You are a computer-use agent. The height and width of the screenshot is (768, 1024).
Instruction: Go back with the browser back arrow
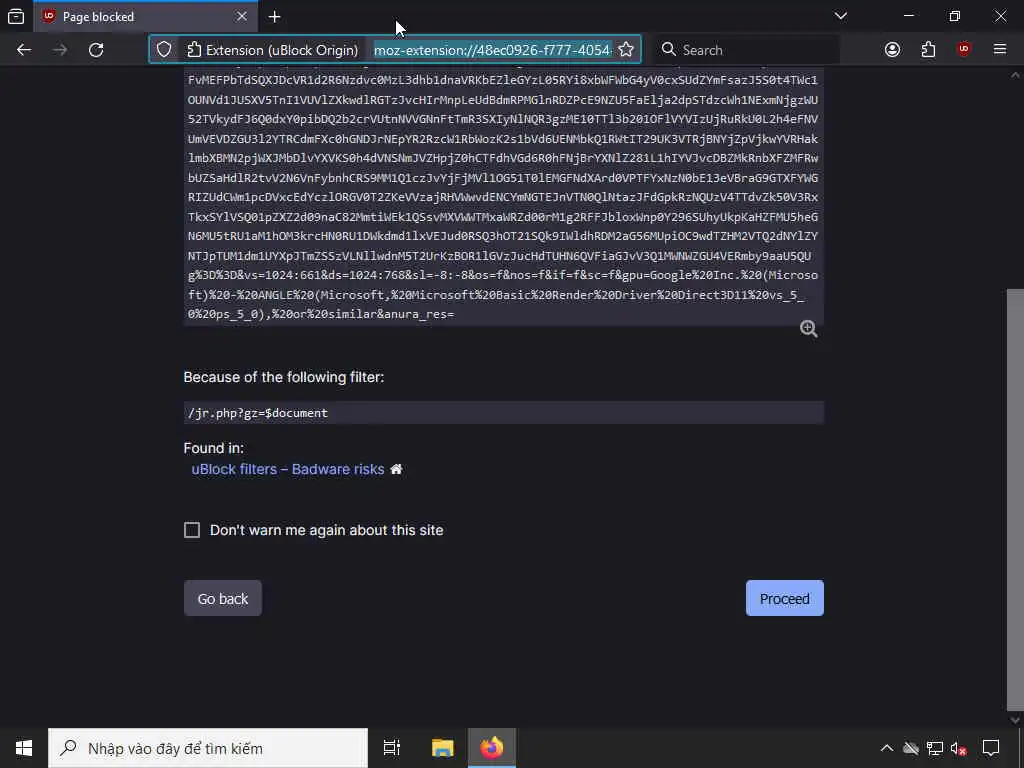[24, 50]
